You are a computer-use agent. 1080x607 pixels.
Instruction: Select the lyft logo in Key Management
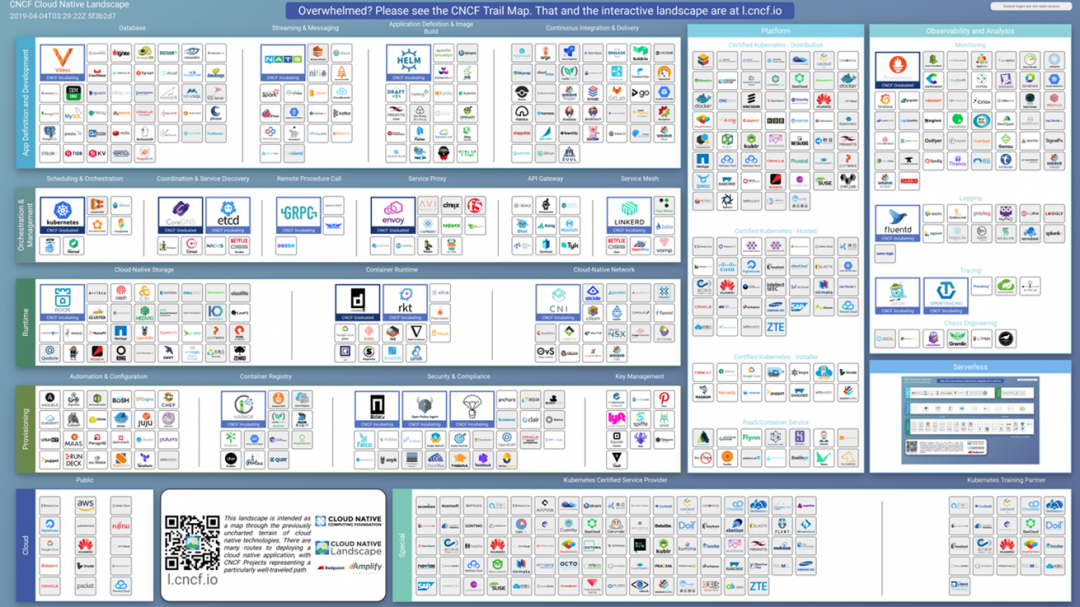[x=616, y=418]
